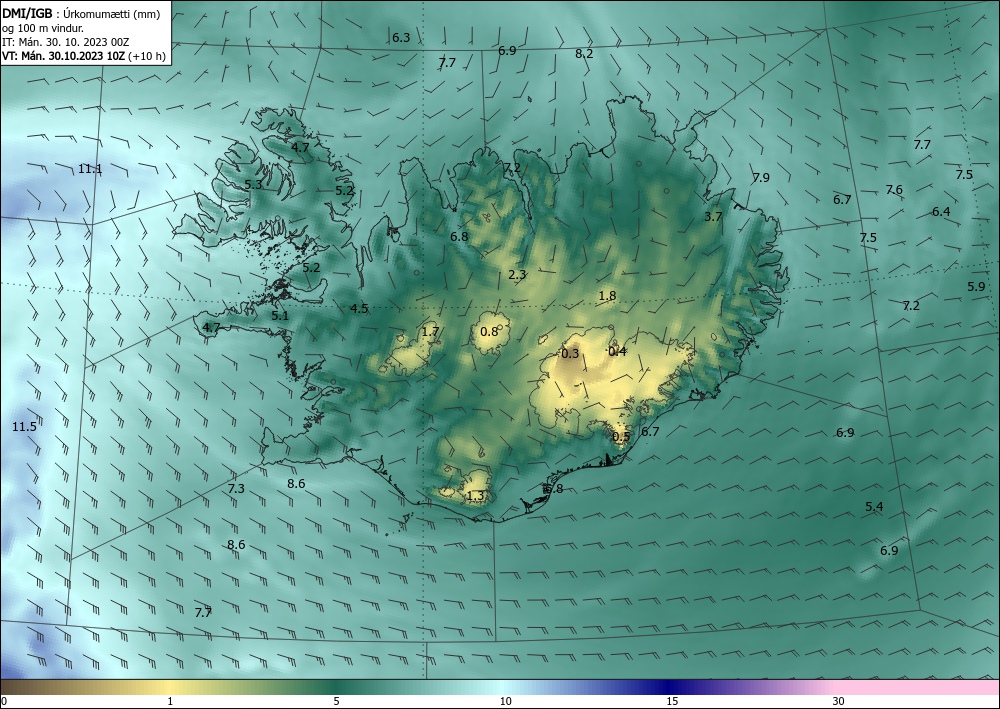Click the 5.4 value label
Screen dimensions: 1000x709
[874, 507]
